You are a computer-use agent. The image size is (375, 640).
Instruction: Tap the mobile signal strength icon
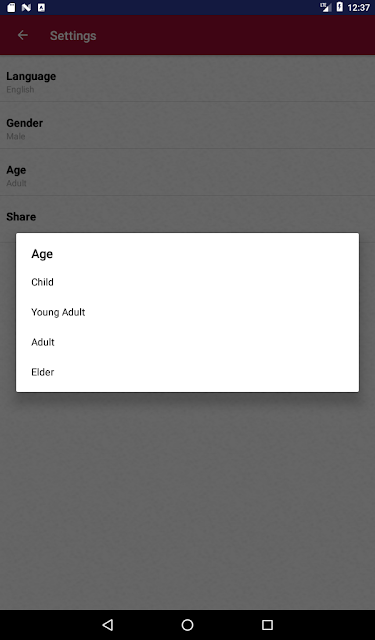325,7
